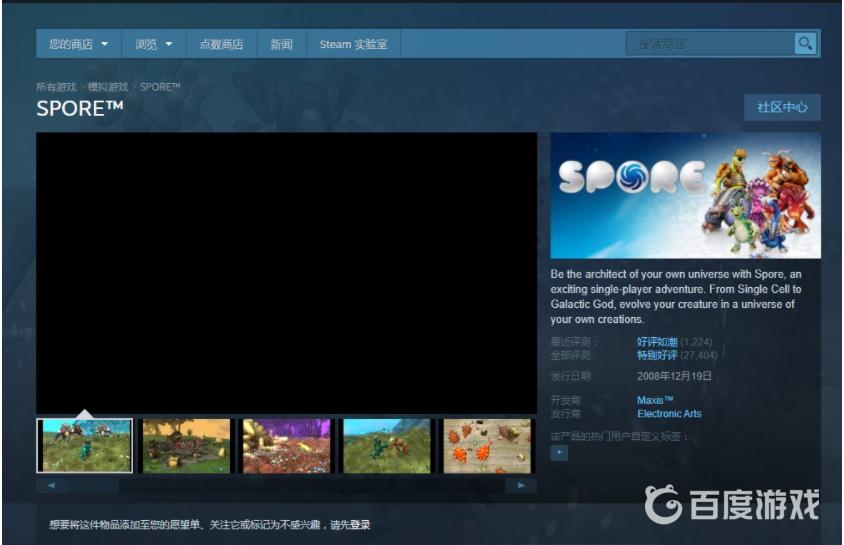
Task: Click the plus tag button
Action: [559, 453]
